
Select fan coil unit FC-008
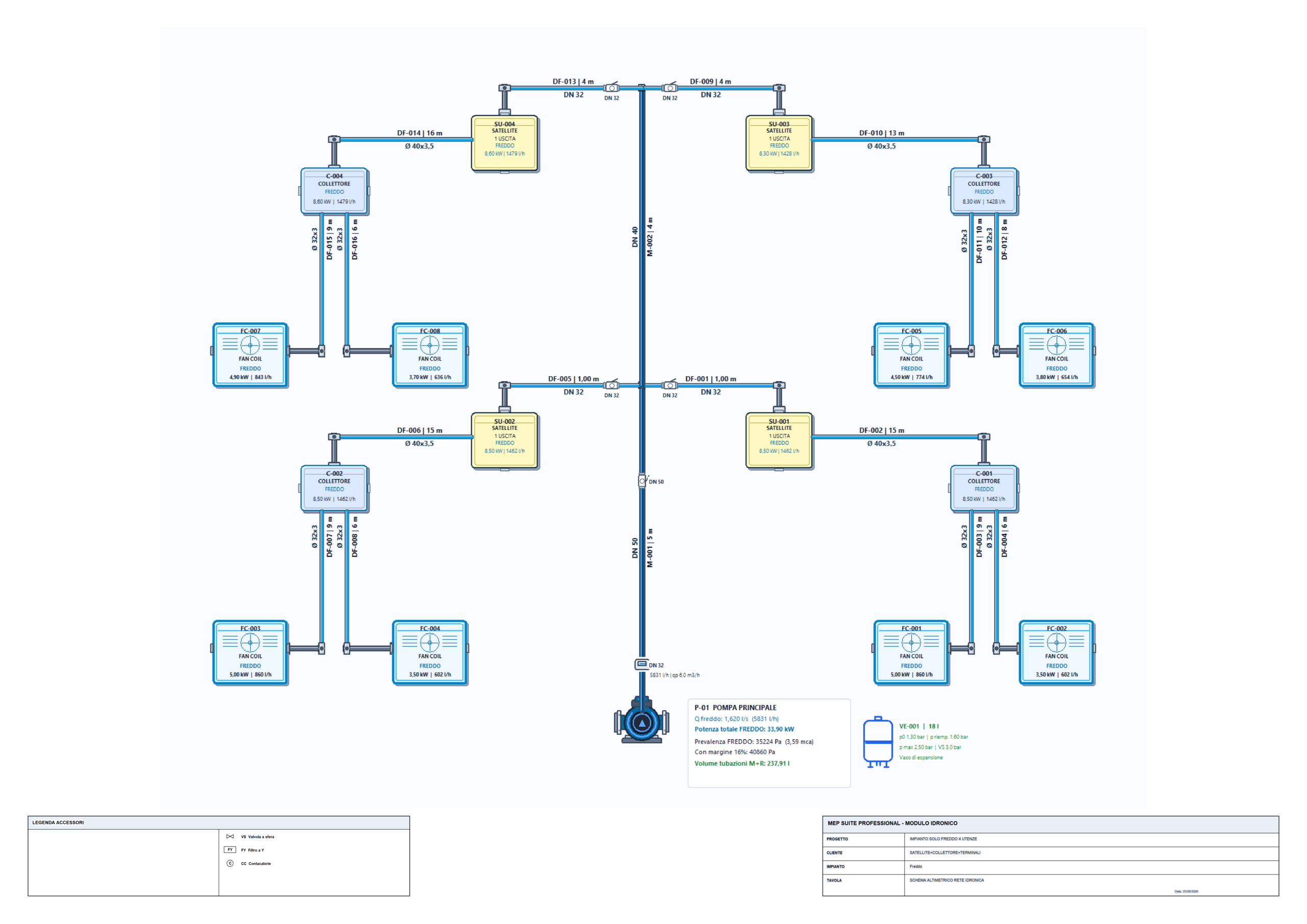point(430,355)
